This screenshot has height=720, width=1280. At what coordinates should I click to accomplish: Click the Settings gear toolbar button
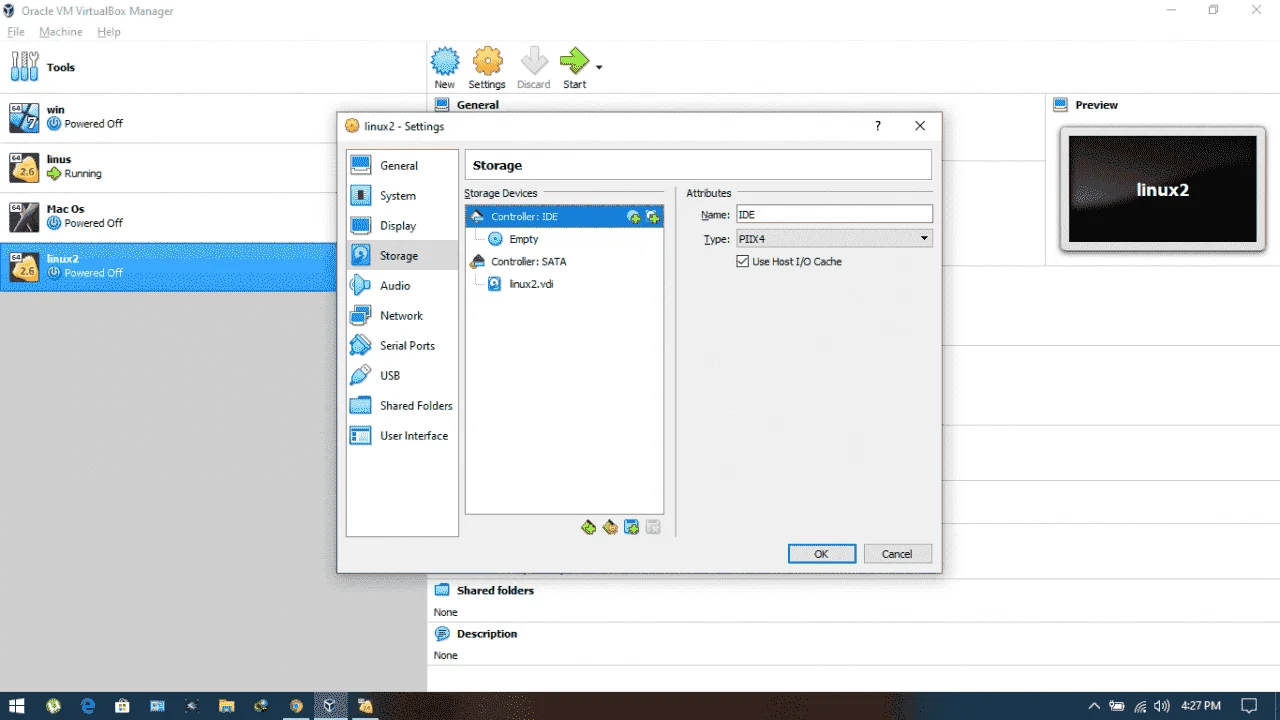(x=487, y=68)
